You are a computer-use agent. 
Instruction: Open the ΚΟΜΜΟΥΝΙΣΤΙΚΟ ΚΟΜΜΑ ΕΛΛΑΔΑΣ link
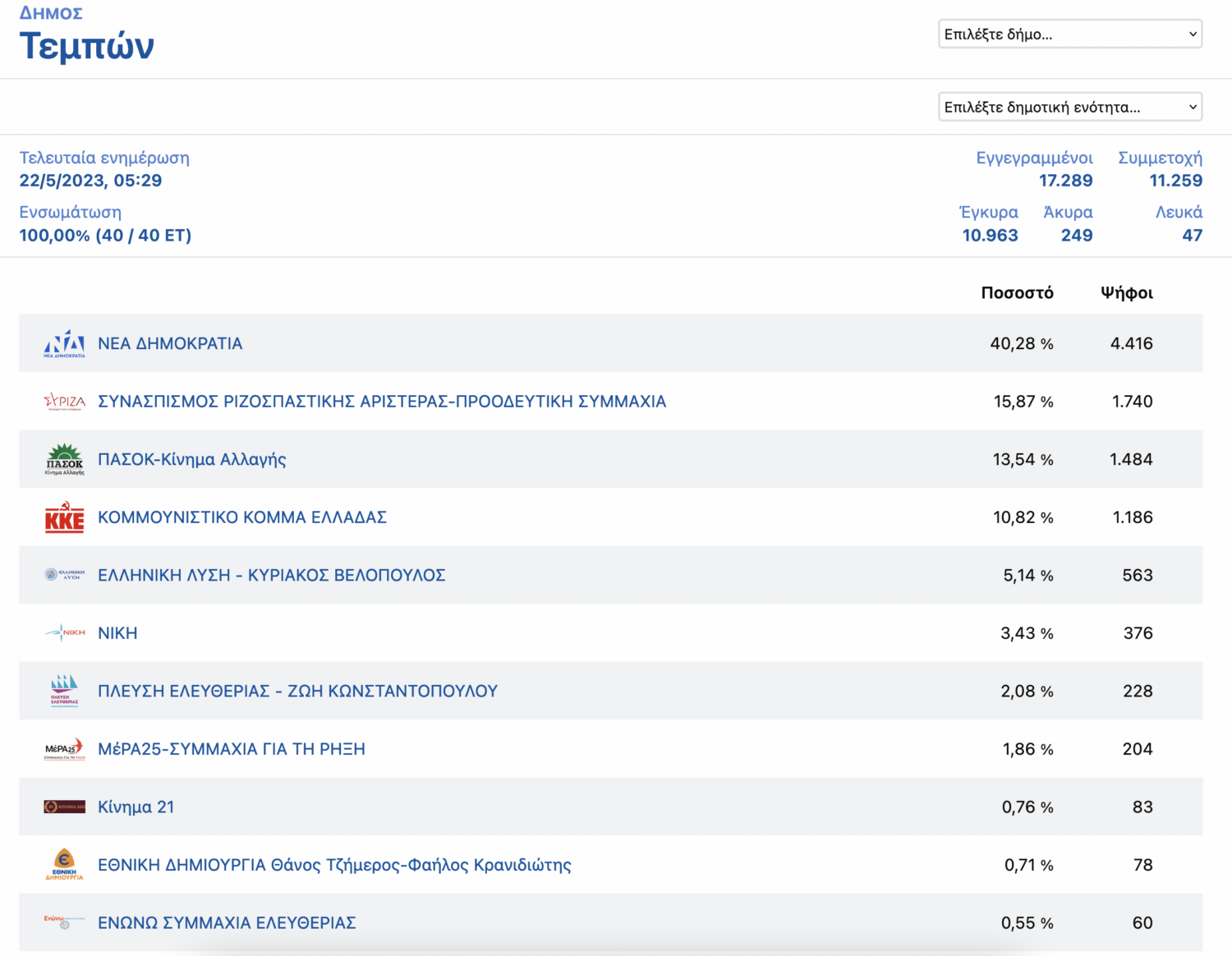pyautogui.click(x=242, y=517)
